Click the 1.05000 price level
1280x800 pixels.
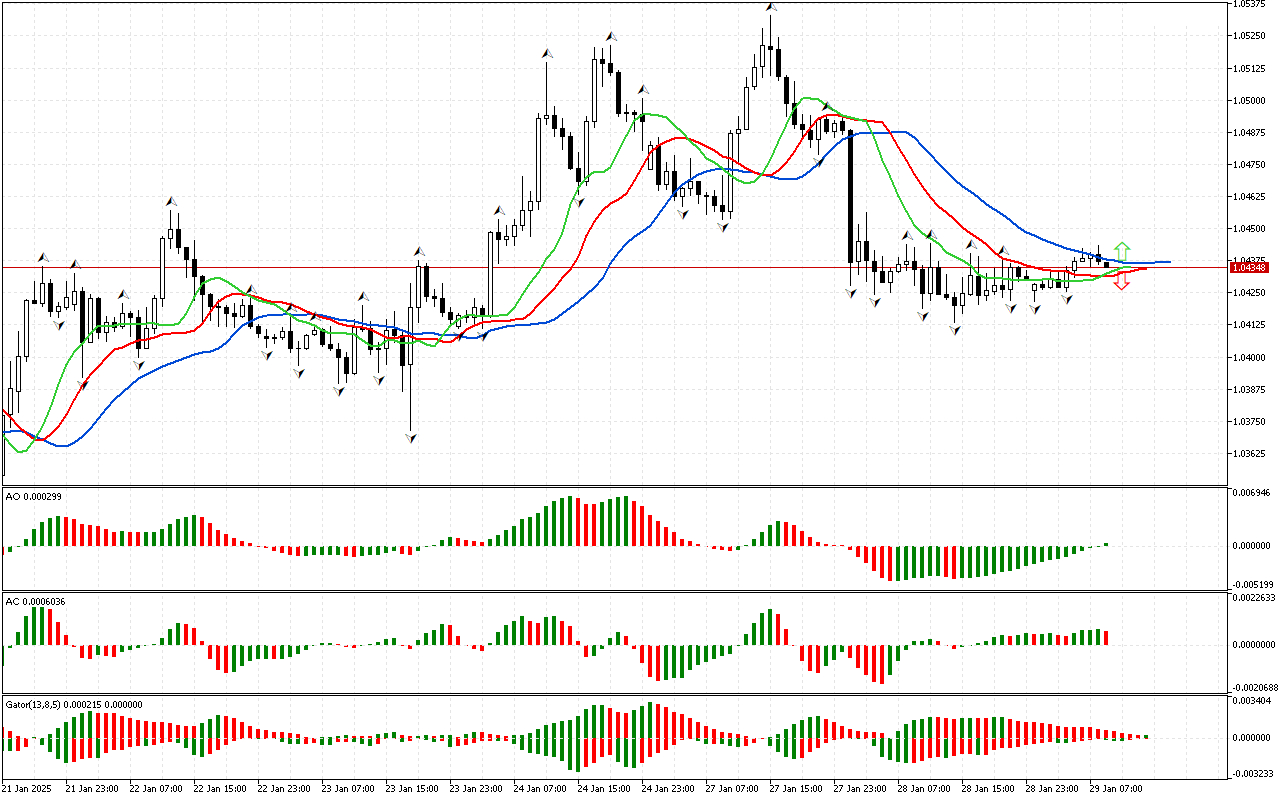(x=1250, y=100)
